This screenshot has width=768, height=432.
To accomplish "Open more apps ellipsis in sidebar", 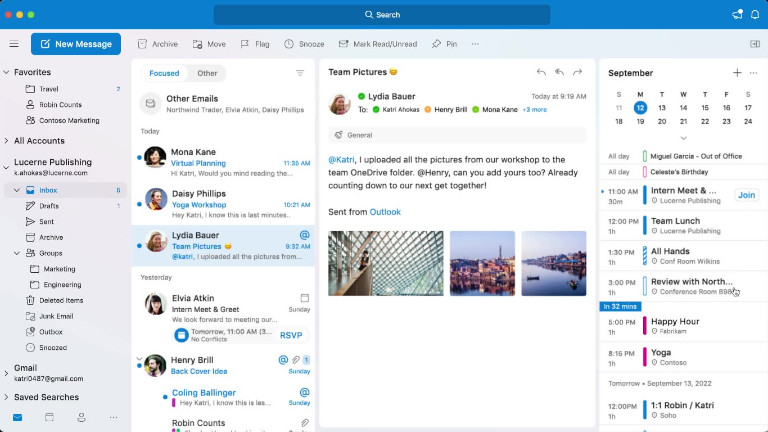I will tap(113, 418).
